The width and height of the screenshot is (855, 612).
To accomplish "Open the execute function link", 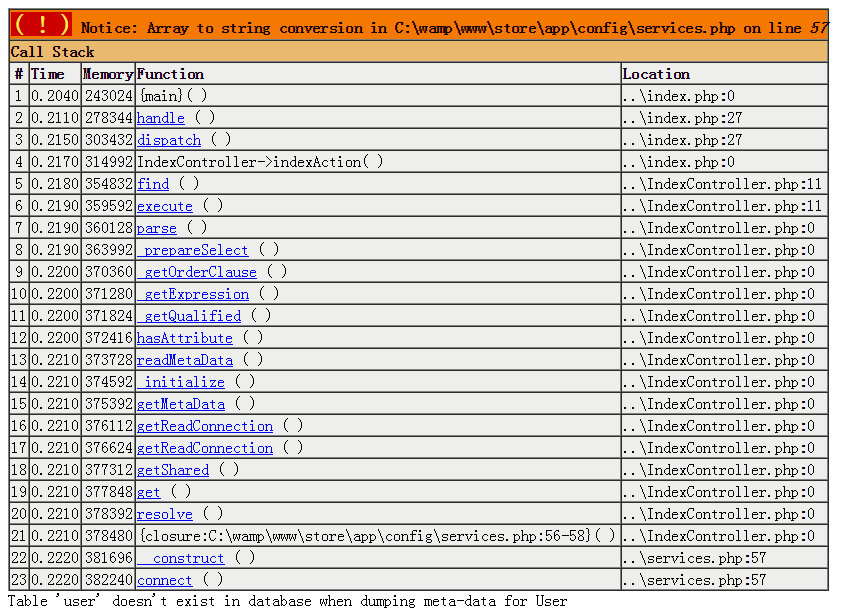I will 165,206.
